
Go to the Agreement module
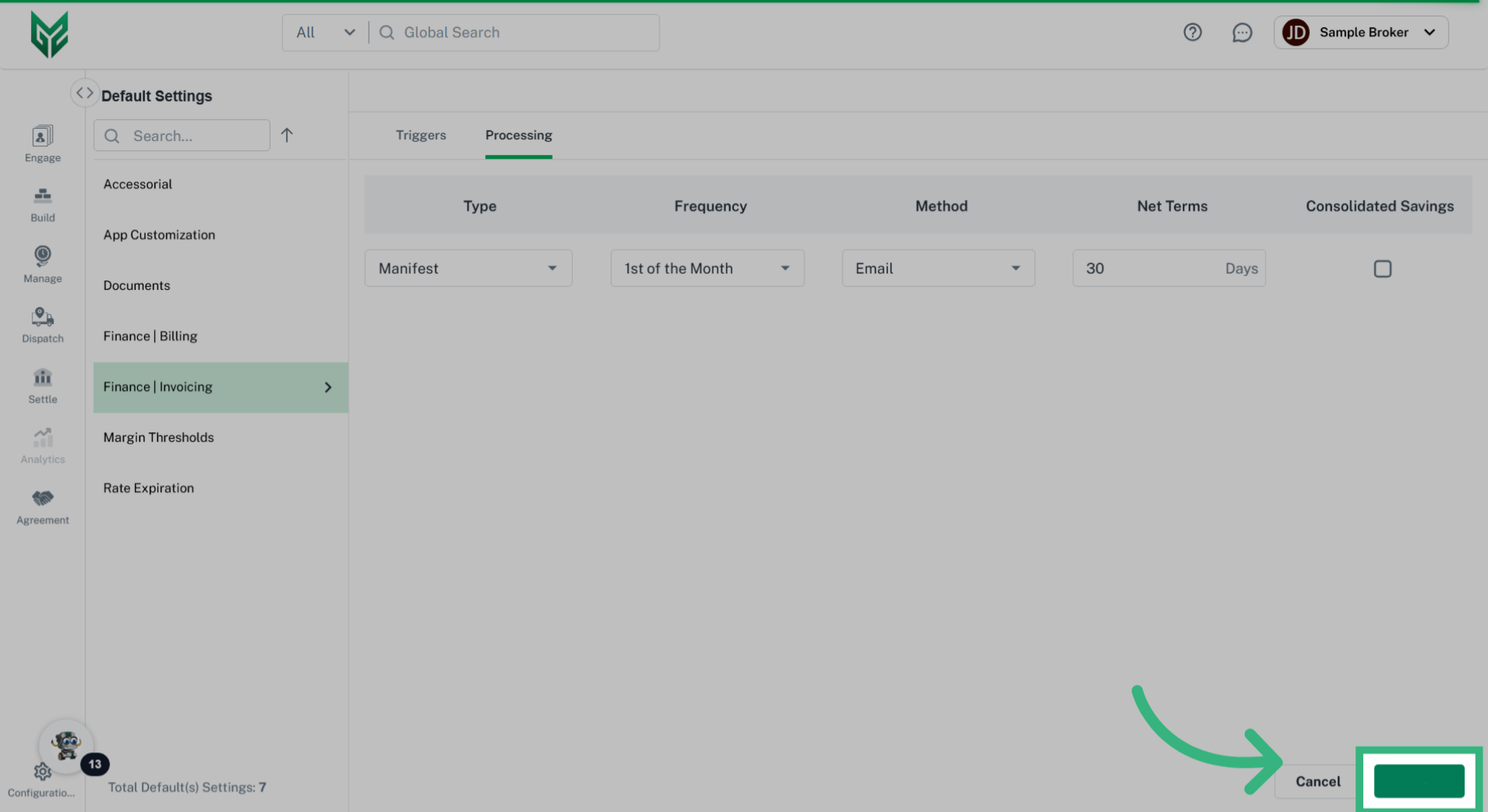(x=43, y=507)
